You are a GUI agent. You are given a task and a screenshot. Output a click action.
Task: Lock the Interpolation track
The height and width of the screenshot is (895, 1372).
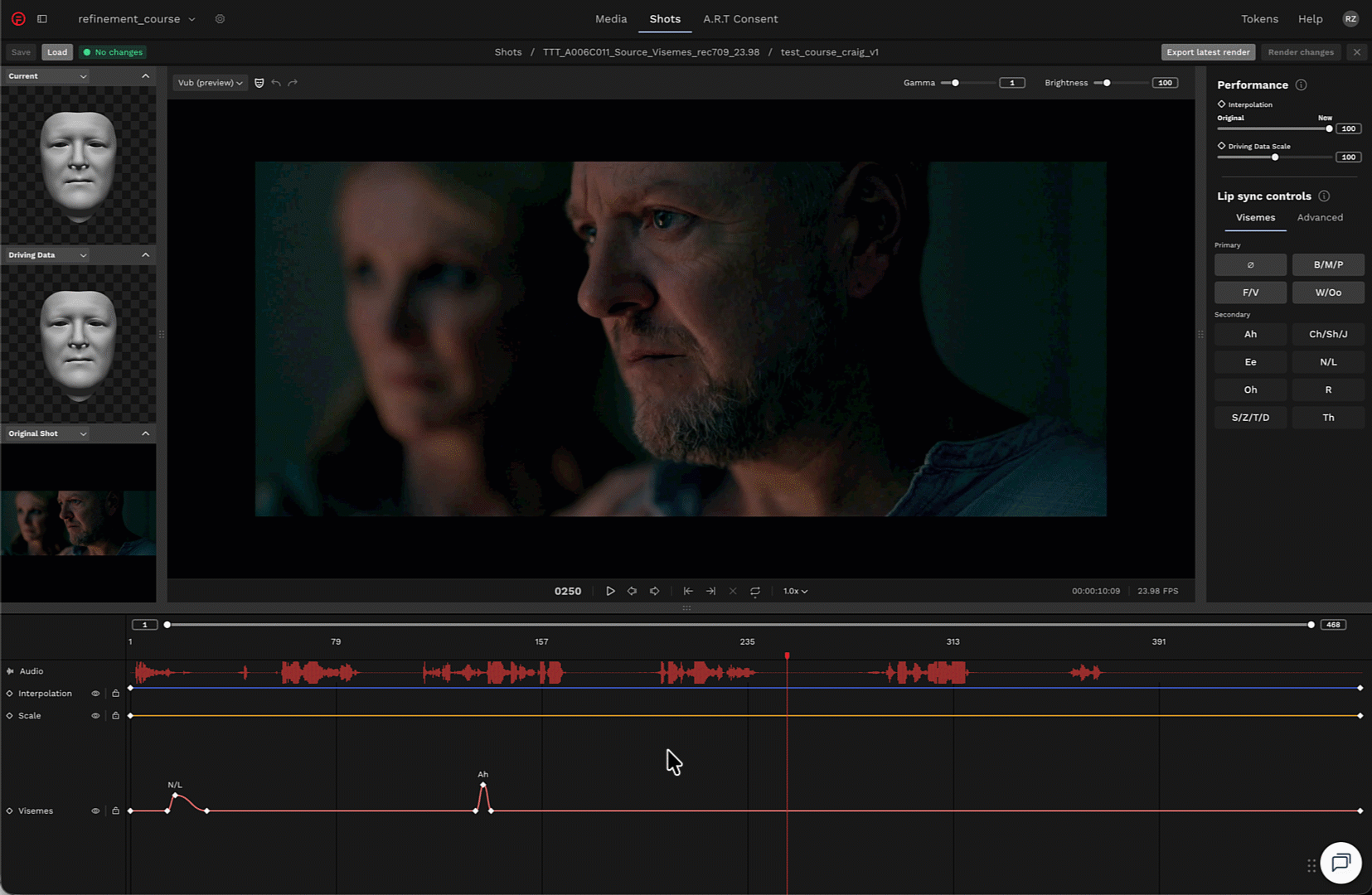click(x=116, y=694)
